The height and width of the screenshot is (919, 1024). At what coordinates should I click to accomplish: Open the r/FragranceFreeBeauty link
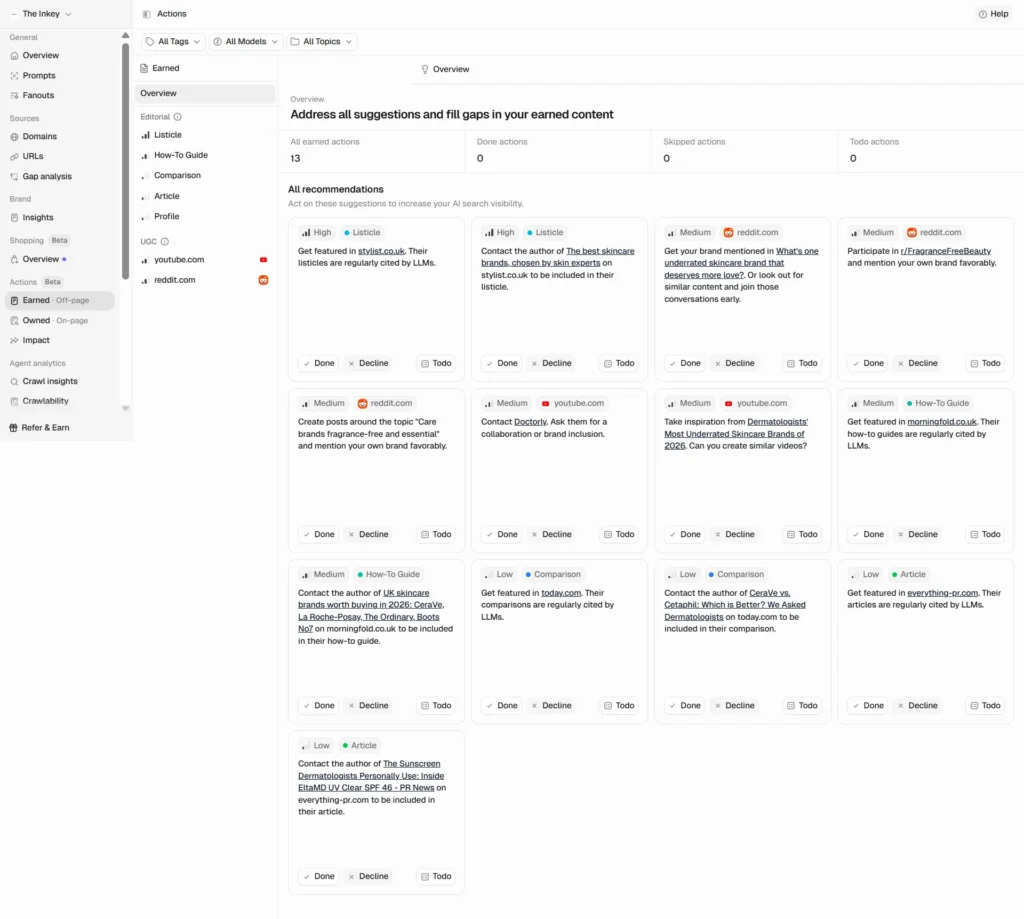click(946, 251)
